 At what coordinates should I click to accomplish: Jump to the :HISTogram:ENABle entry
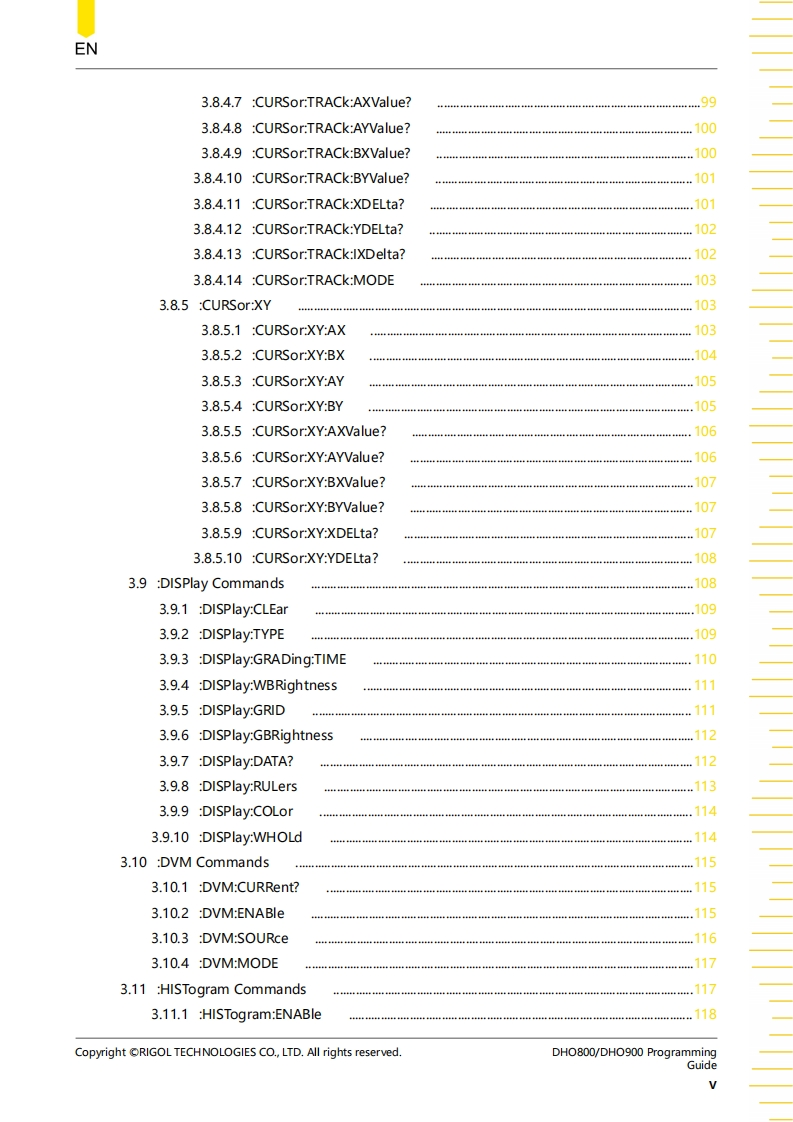coord(260,1014)
